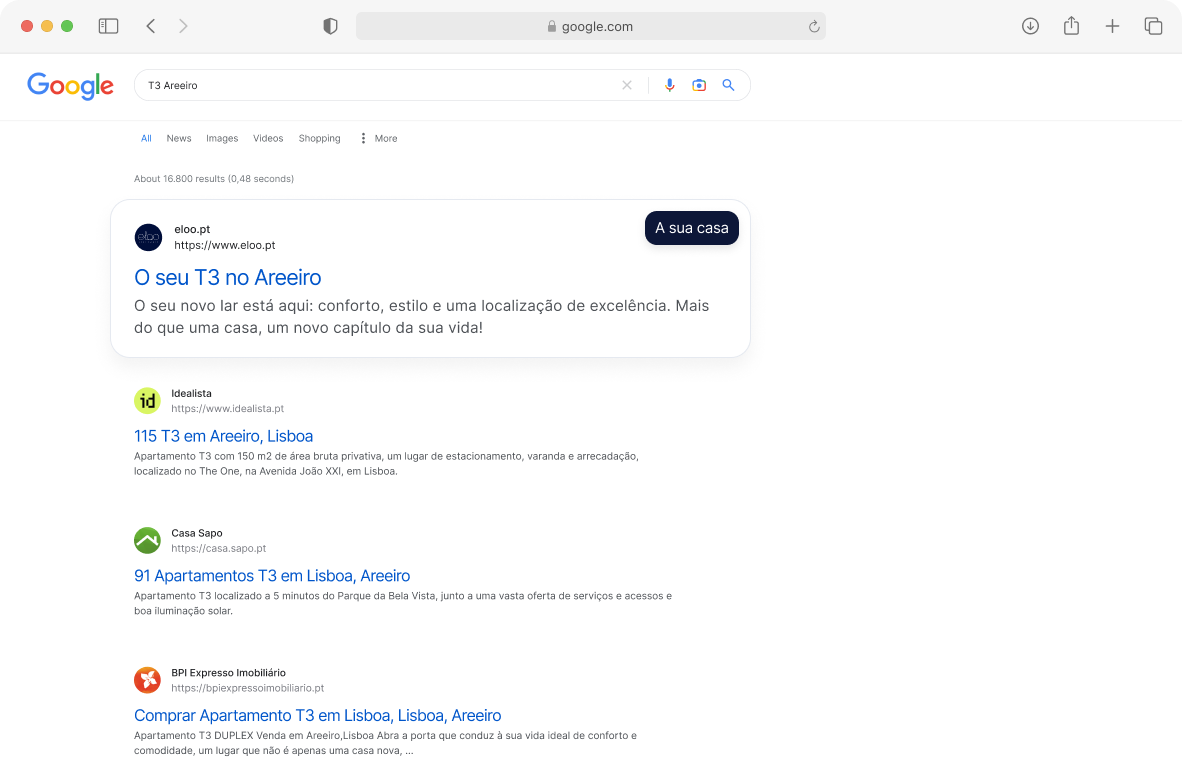The width and height of the screenshot is (1182, 784).
Task: Click the BPI snippet about T3 DUPLEX
Action: point(385,743)
